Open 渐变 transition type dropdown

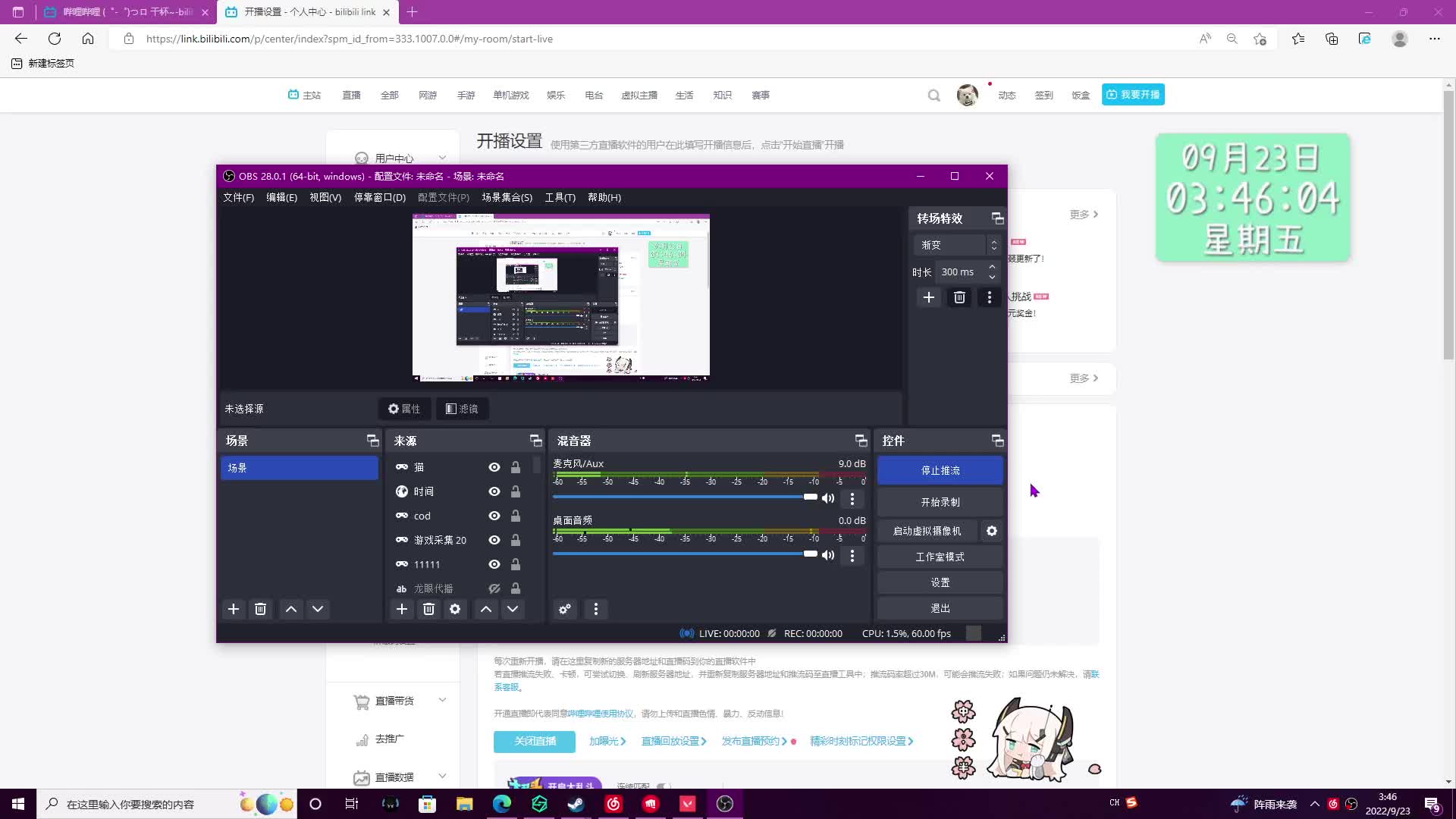tap(959, 245)
